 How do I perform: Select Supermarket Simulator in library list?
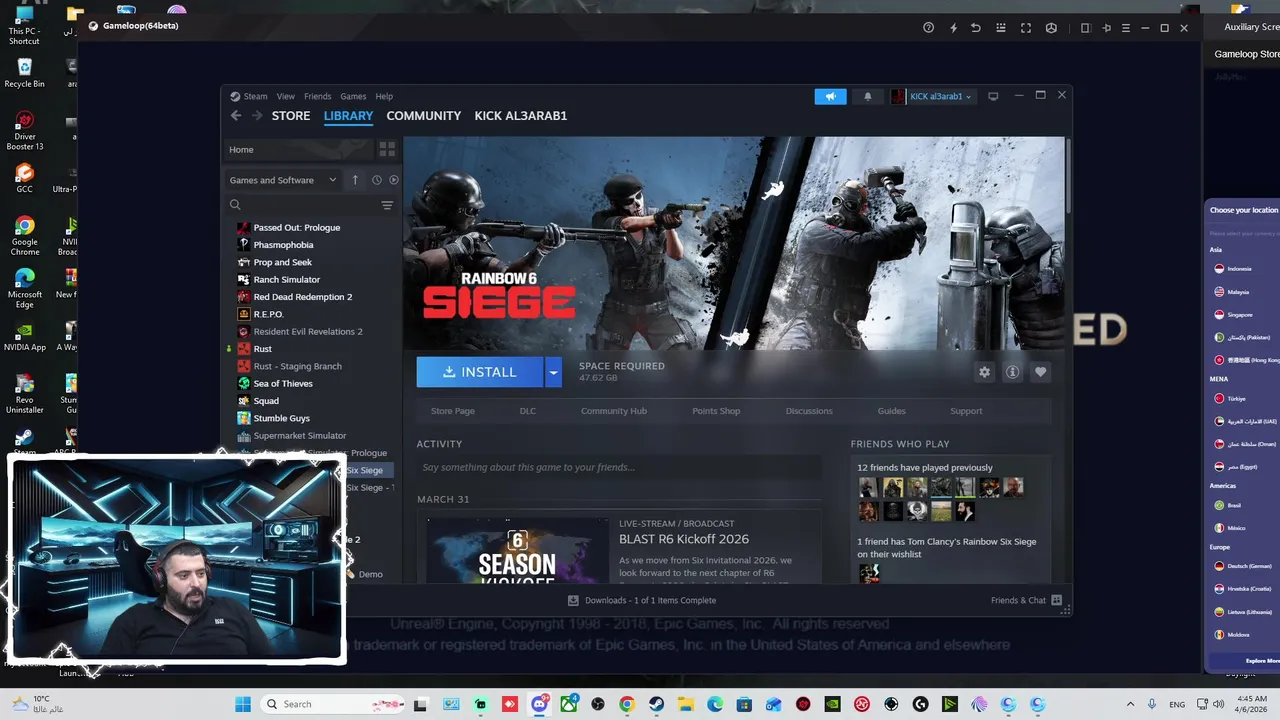(x=300, y=436)
